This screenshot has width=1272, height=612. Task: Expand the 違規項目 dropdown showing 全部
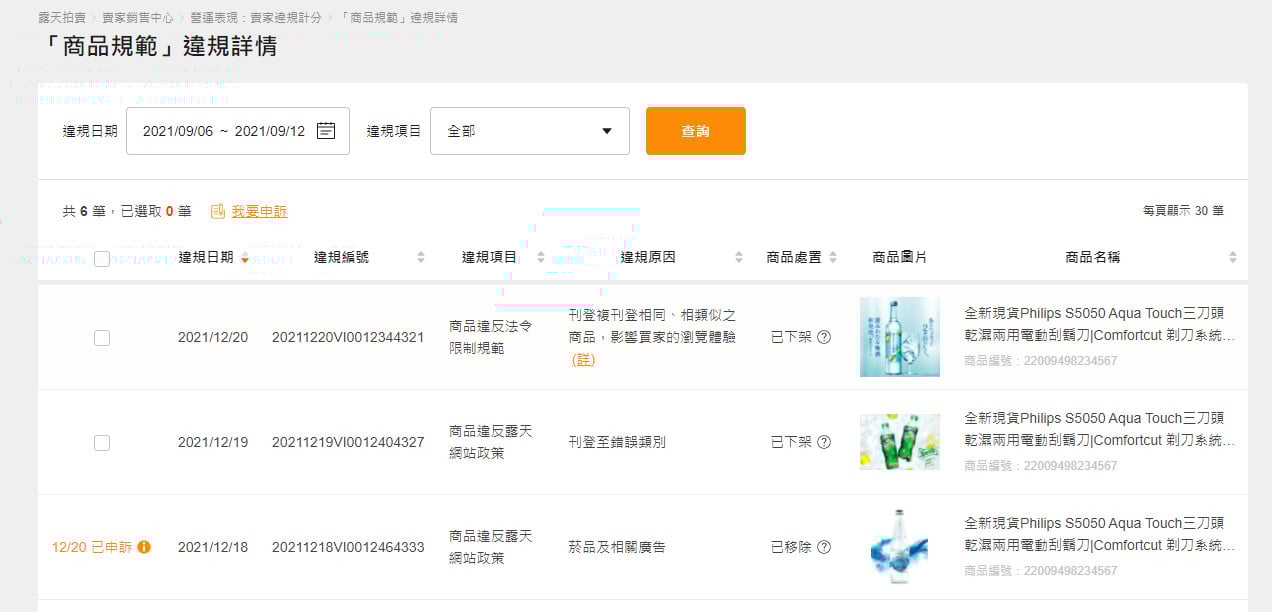pyautogui.click(x=530, y=131)
